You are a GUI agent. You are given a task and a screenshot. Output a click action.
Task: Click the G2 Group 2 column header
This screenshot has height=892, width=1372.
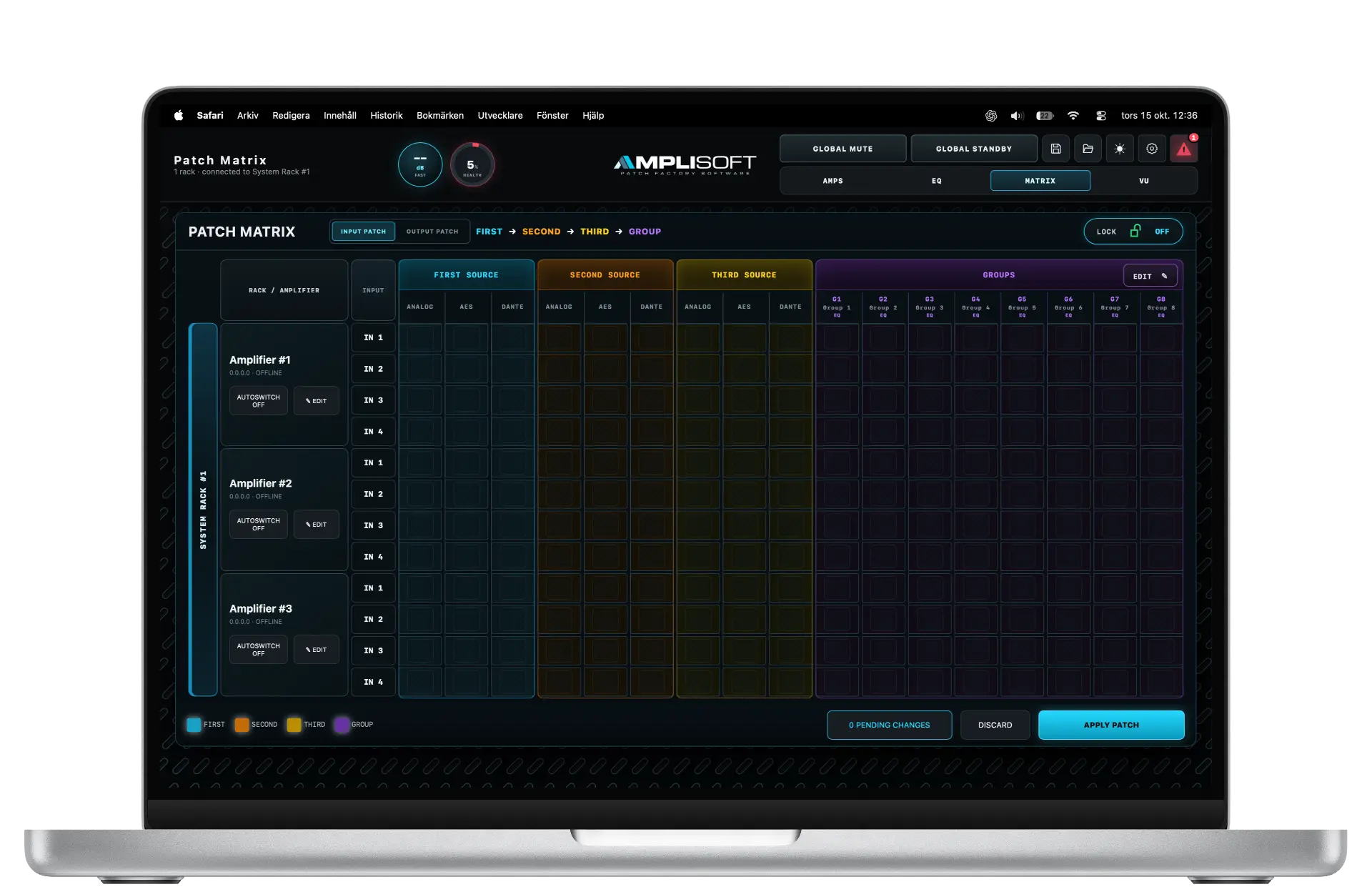pyautogui.click(x=883, y=307)
